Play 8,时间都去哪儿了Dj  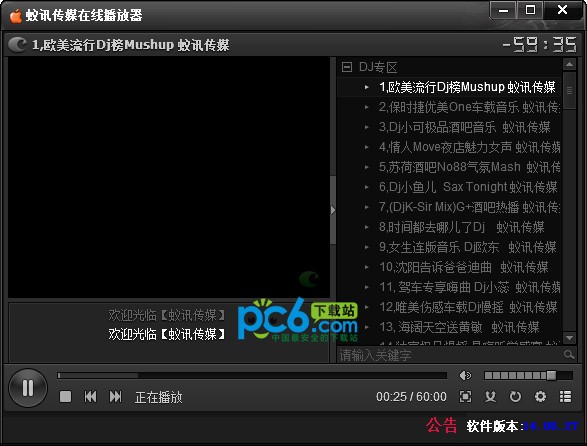pyautogui.click(x=449, y=227)
